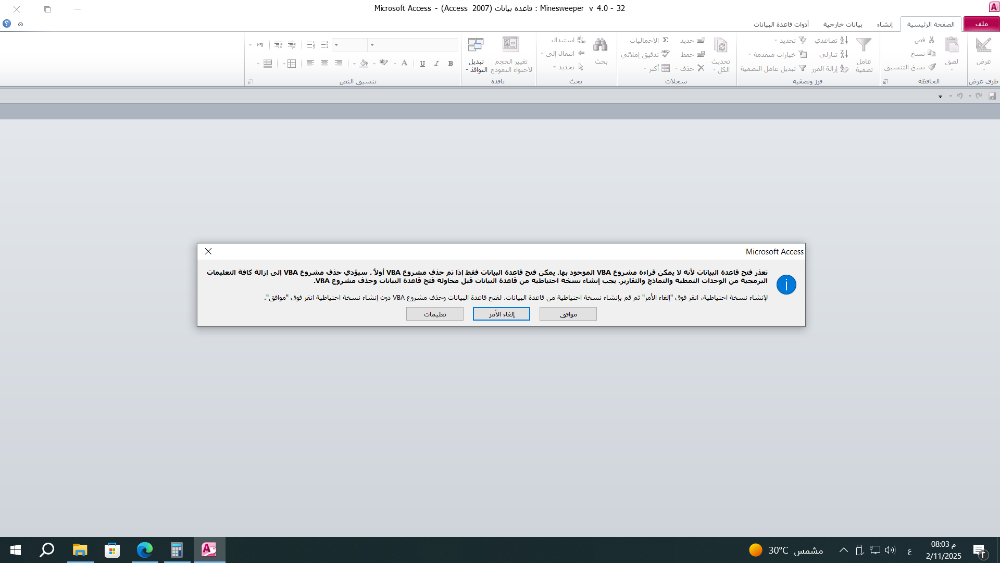Click the موافق (OK) button in dialog
Screen dimensions: 1000x563
(567, 314)
